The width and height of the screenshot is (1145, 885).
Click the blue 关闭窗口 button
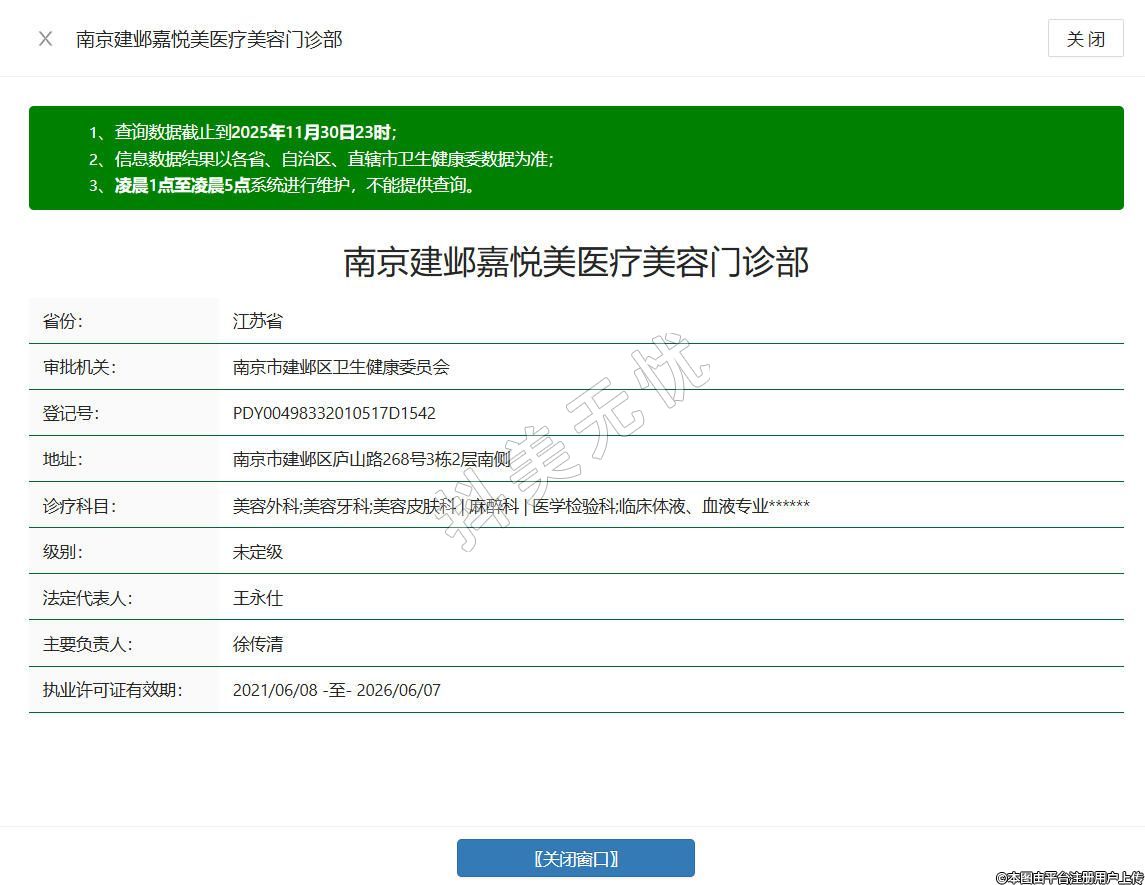coord(575,858)
